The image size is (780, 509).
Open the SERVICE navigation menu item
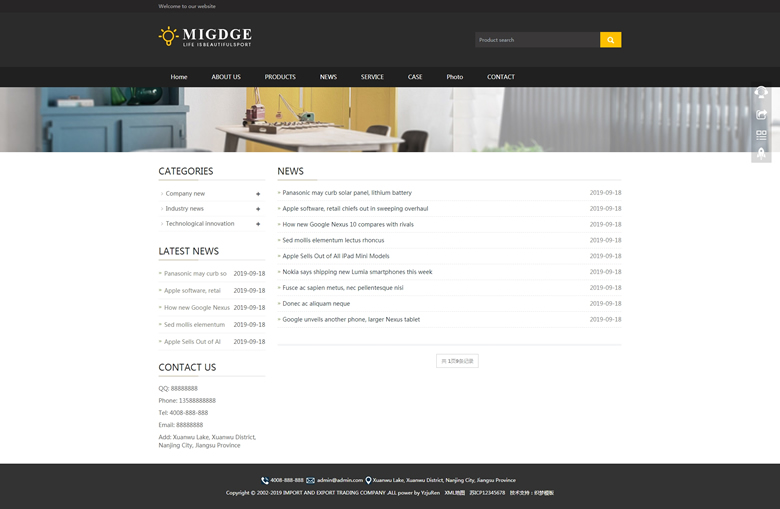point(372,77)
